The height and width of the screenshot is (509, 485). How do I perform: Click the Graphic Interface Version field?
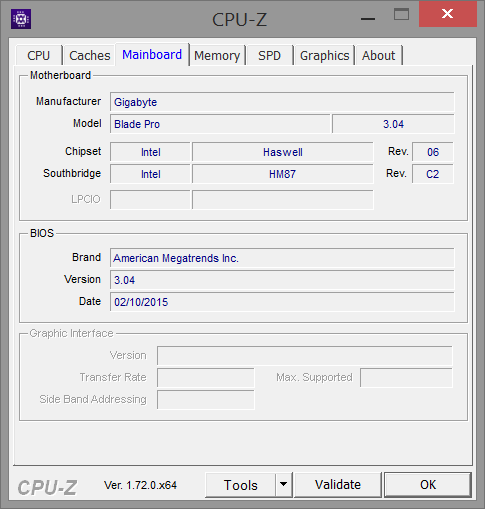pos(305,356)
